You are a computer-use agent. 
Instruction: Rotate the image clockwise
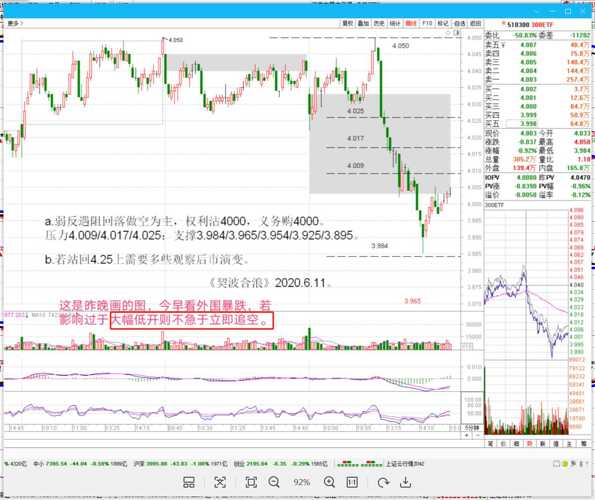pos(383,482)
